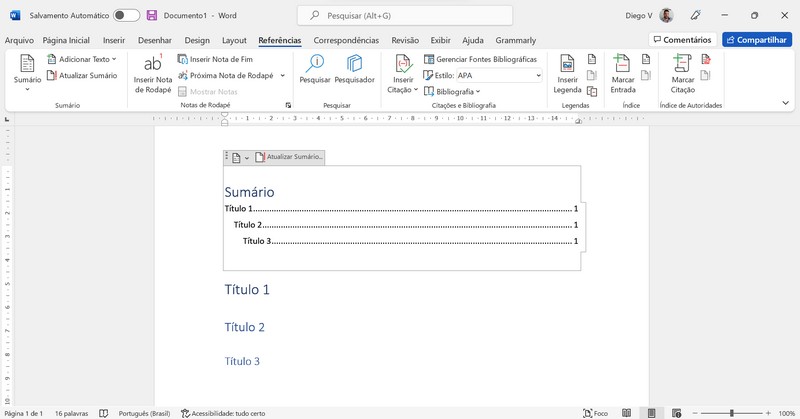Click the cross-reference icon in Legendas group

(592, 91)
